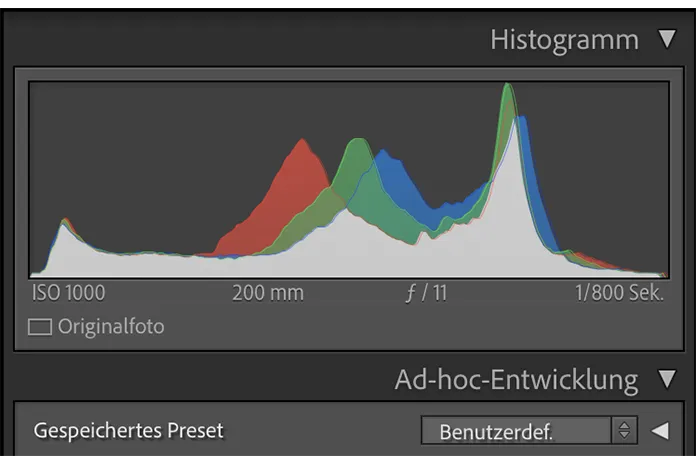The image size is (696, 464).
Task: Collapse the Ad-hoc-Entwicklung panel triangle
Action: pyautogui.click(x=668, y=380)
